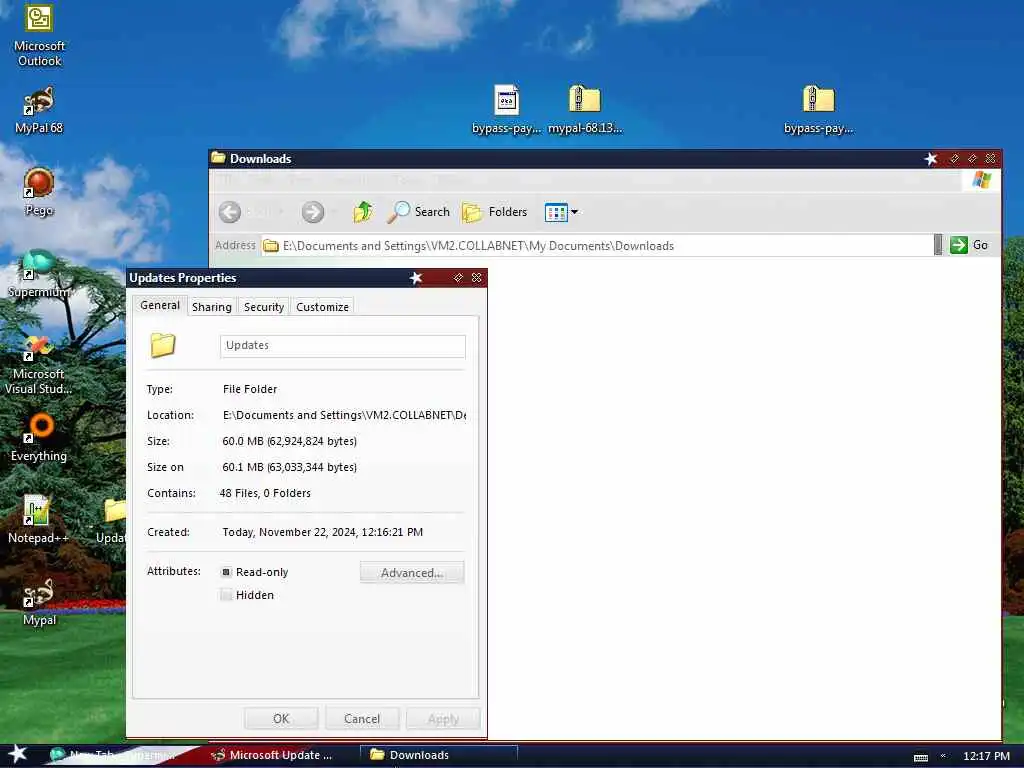Select the Supermium desktop shortcut
Viewport: 1024px width, 768px height.
click(x=39, y=274)
